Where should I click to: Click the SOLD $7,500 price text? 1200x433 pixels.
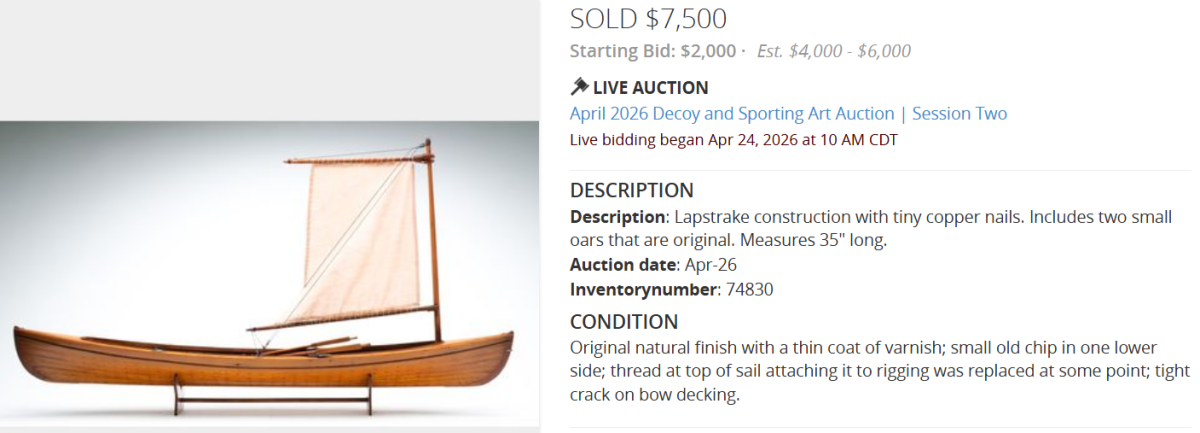point(648,18)
